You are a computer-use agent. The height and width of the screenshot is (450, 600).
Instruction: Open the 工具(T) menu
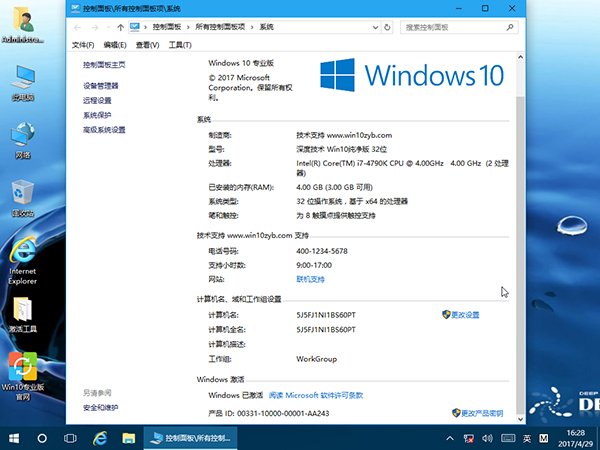[x=180, y=45]
